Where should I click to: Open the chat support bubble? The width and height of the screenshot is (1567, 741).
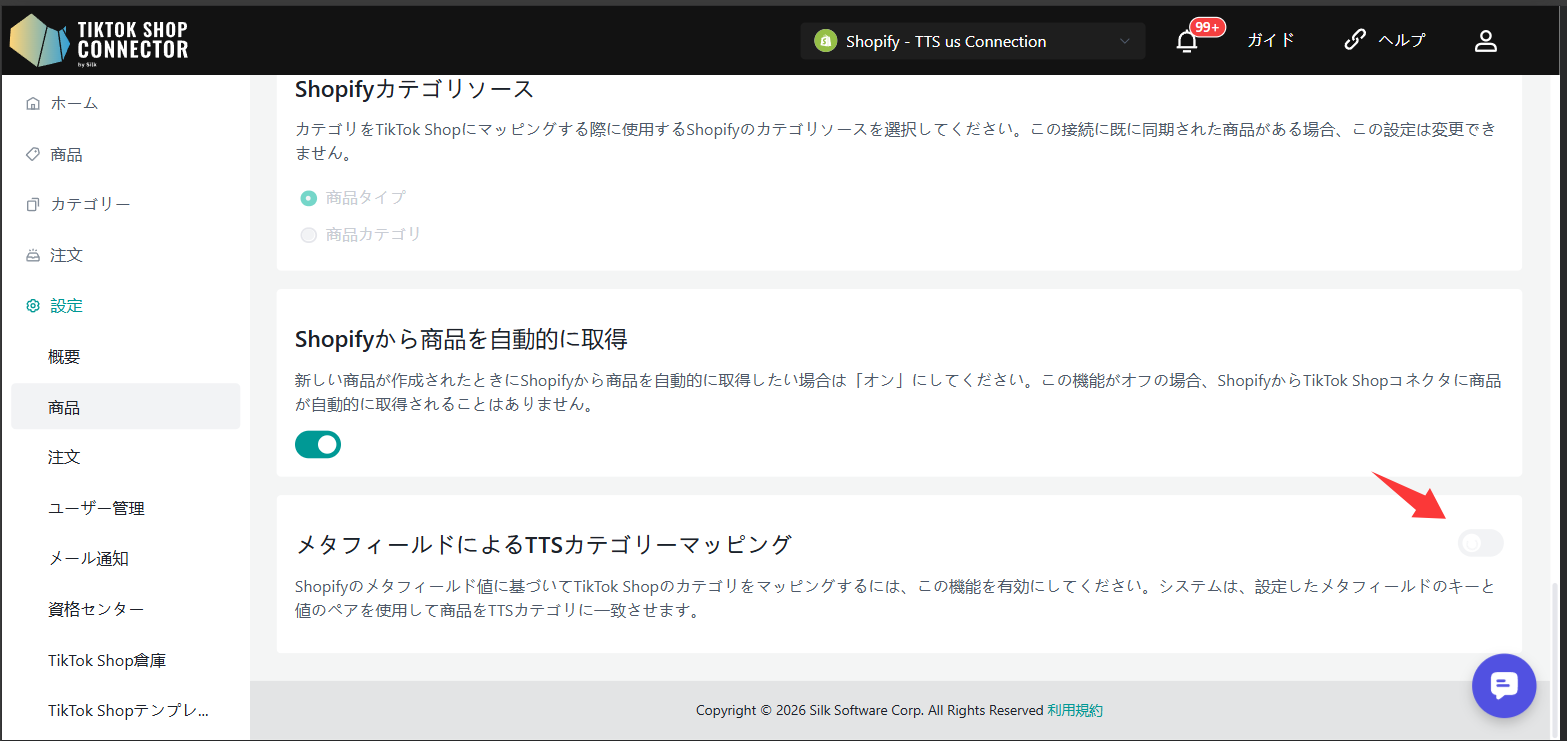[1503, 686]
